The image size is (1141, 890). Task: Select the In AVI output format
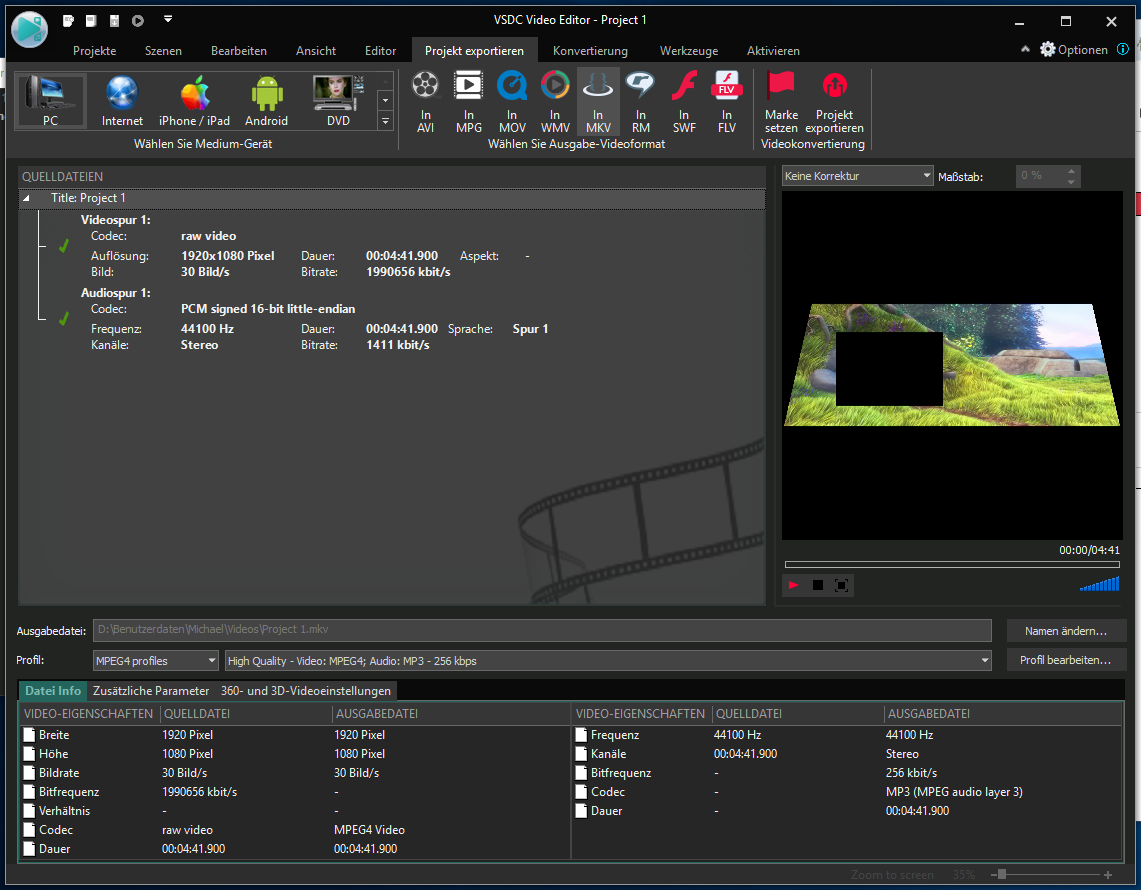[426, 102]
